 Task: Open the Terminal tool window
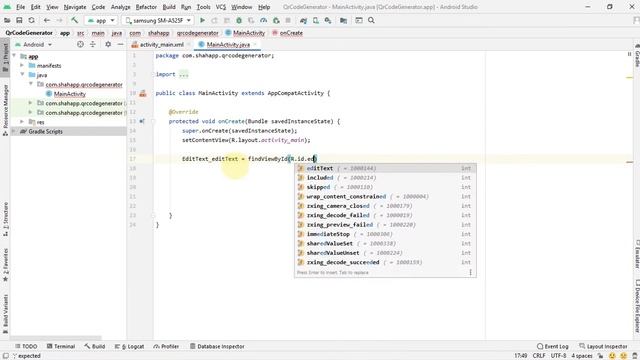(61, 346)
